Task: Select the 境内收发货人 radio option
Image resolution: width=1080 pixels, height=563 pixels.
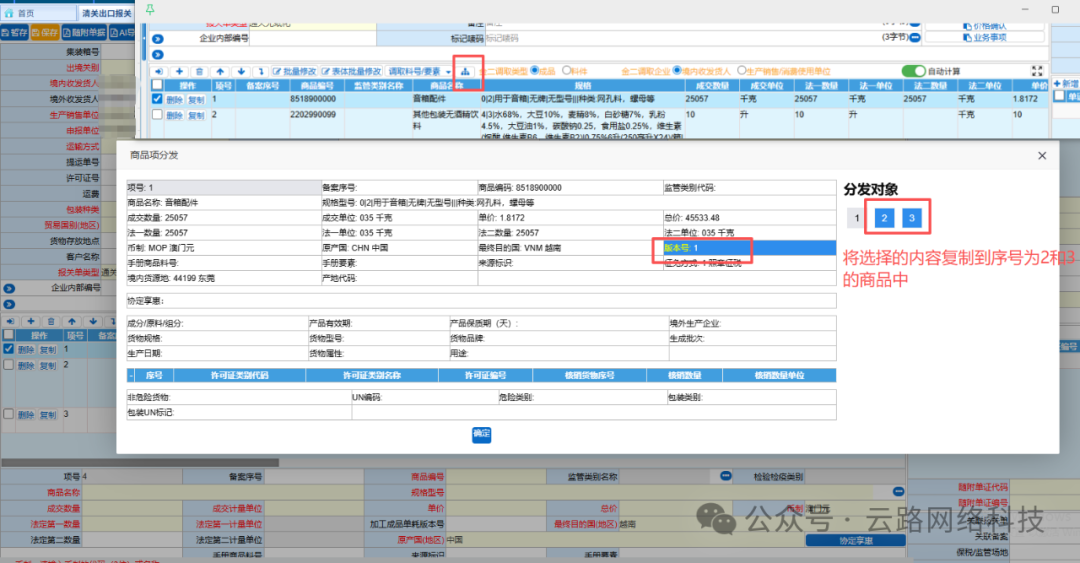Action: click(677, 70)
